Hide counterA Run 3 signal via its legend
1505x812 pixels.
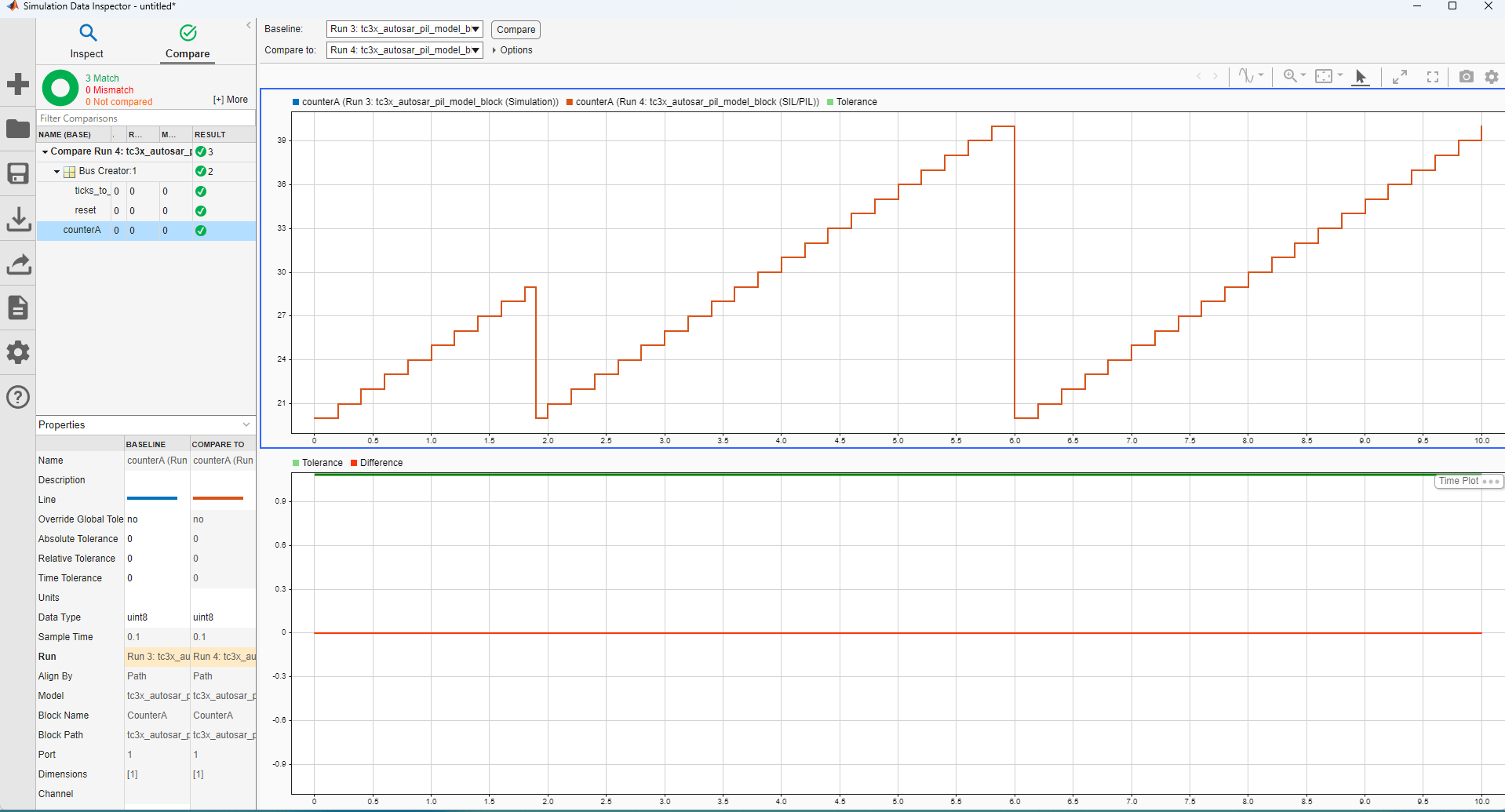[425, 102]
